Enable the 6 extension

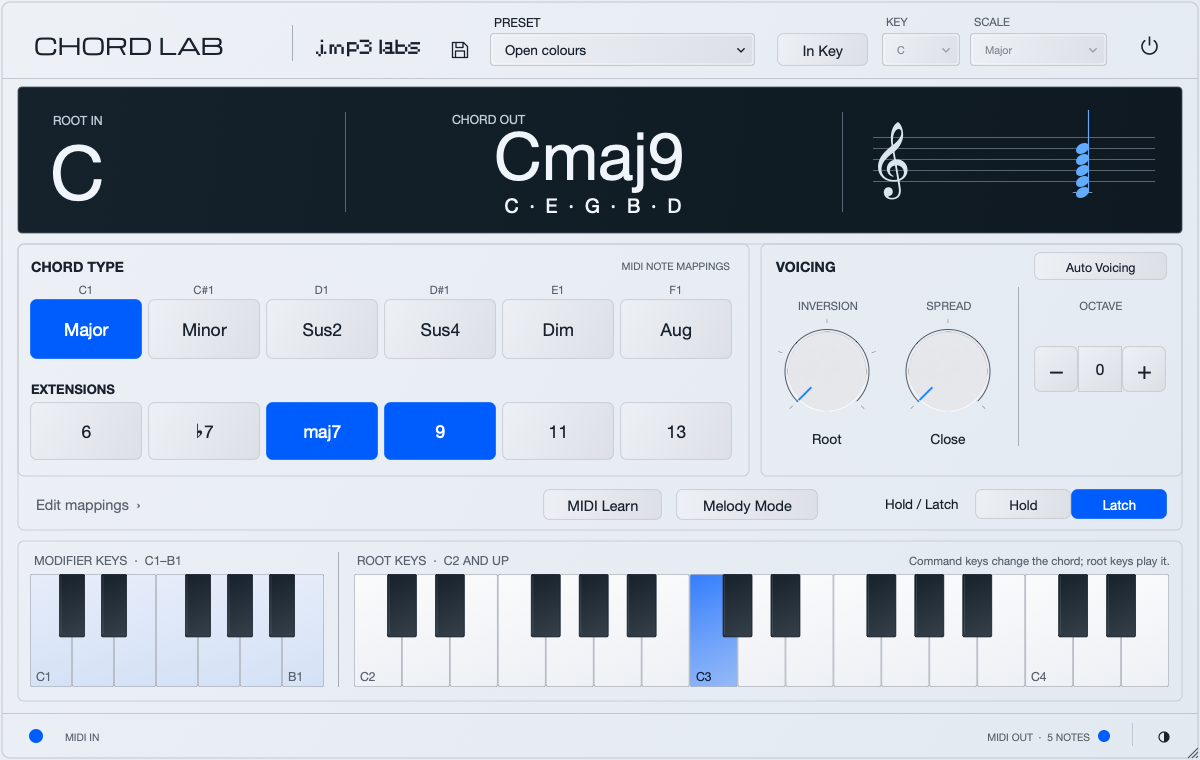86,431
